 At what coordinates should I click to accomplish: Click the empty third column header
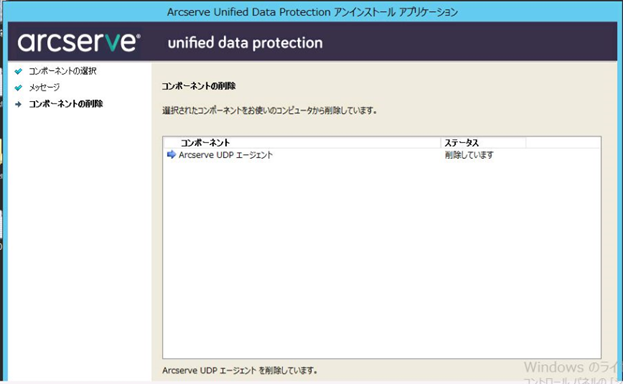tap(563, 142)
